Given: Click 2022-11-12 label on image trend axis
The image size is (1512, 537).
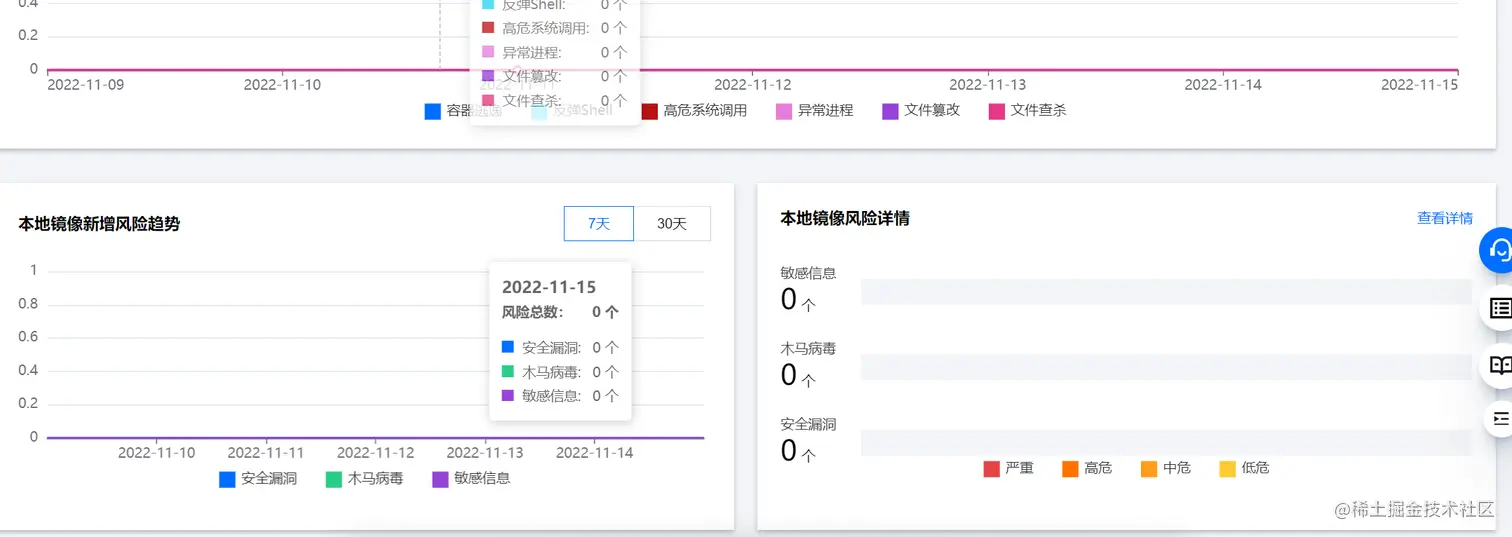Looking at the screenshot, I should click(375, 453).
